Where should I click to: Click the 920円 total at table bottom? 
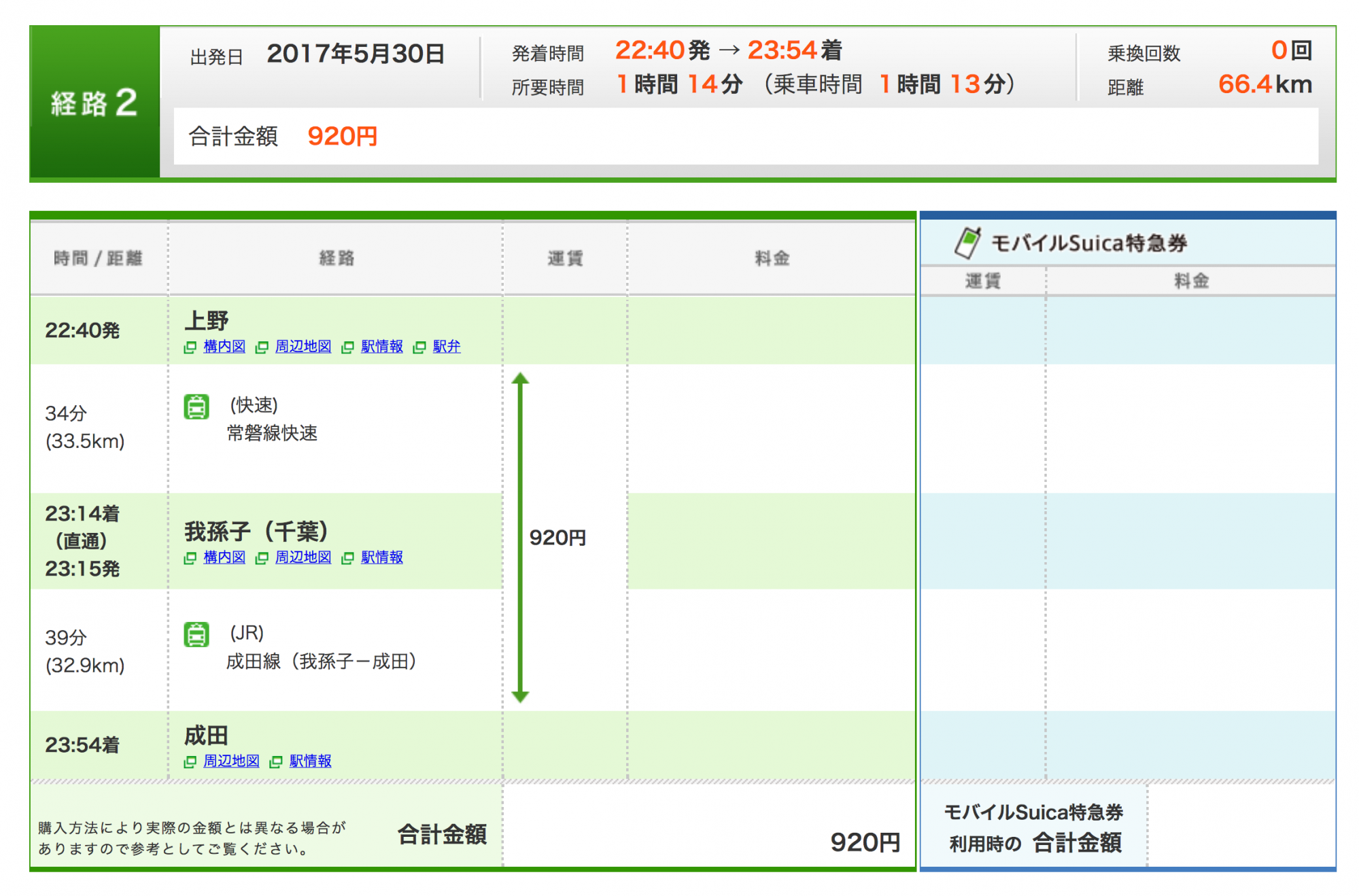pyautogui.click(x=865, y=842)
